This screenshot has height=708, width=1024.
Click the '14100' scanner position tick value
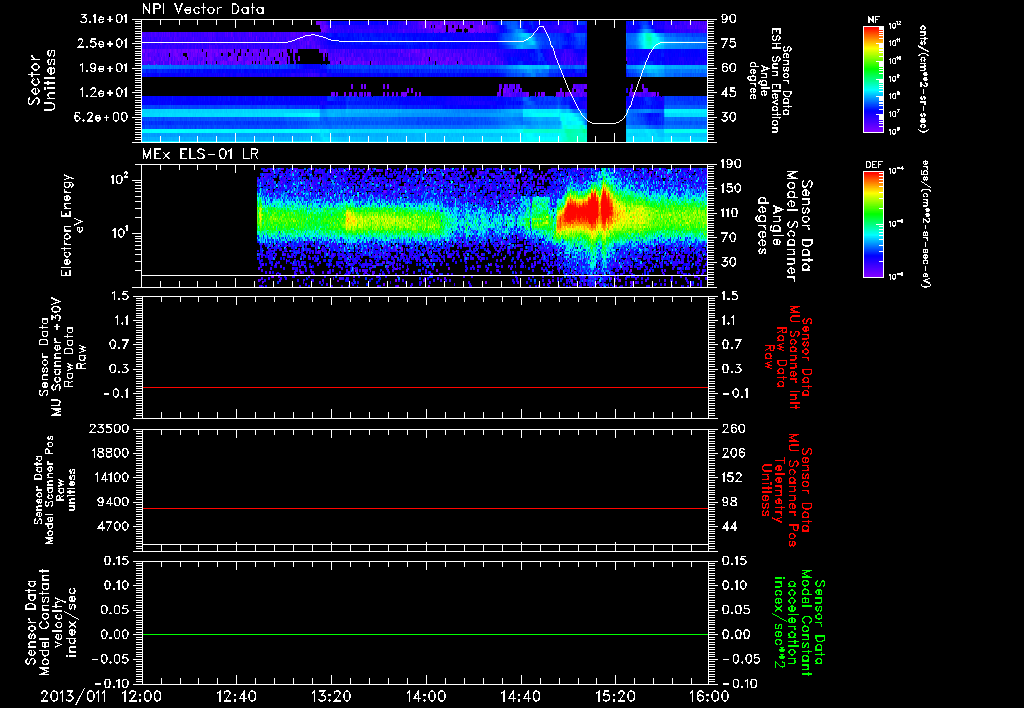pyautogui.click(x=108, y=477)
